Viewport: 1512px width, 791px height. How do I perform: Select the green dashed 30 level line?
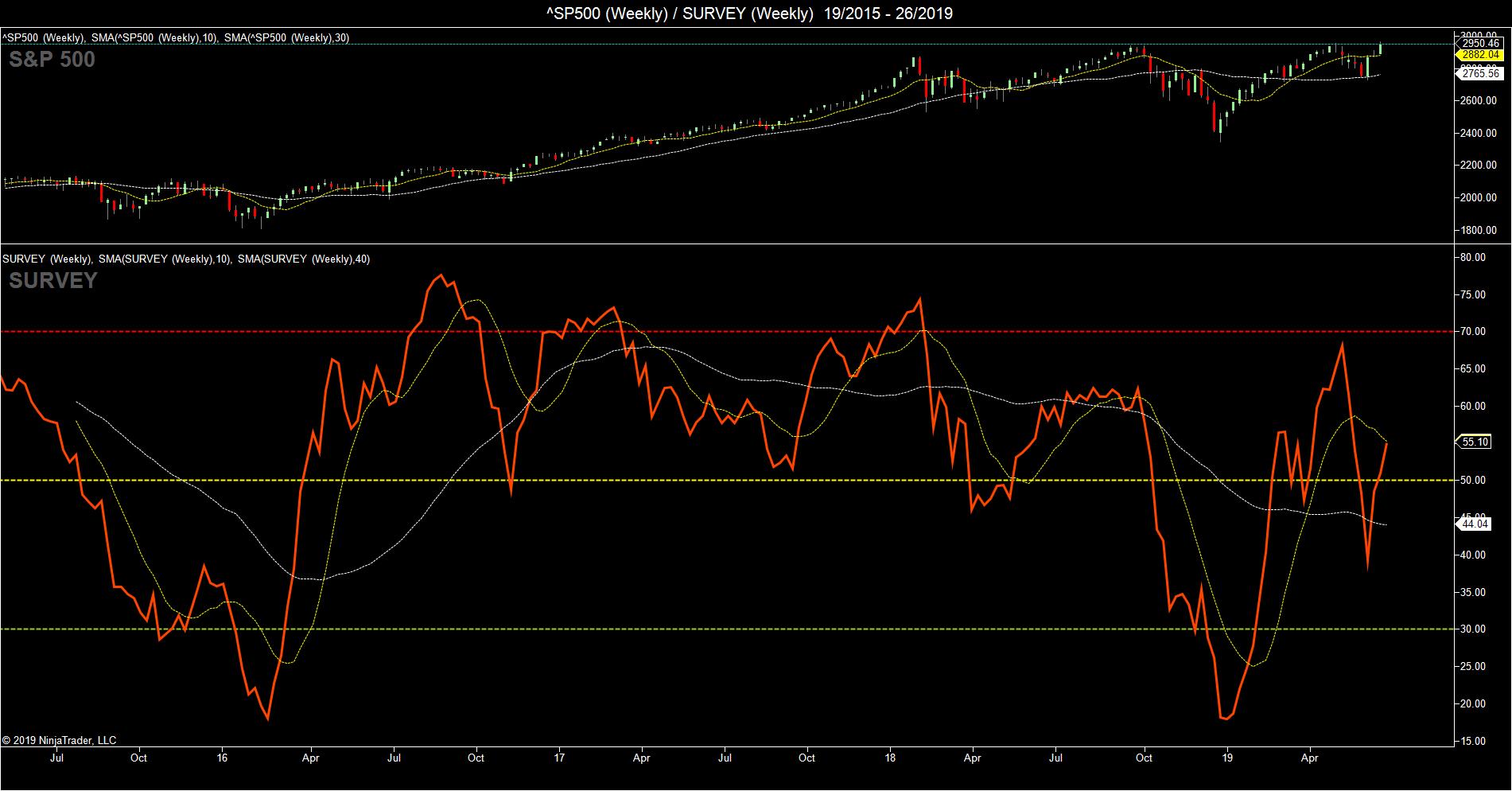728,629
